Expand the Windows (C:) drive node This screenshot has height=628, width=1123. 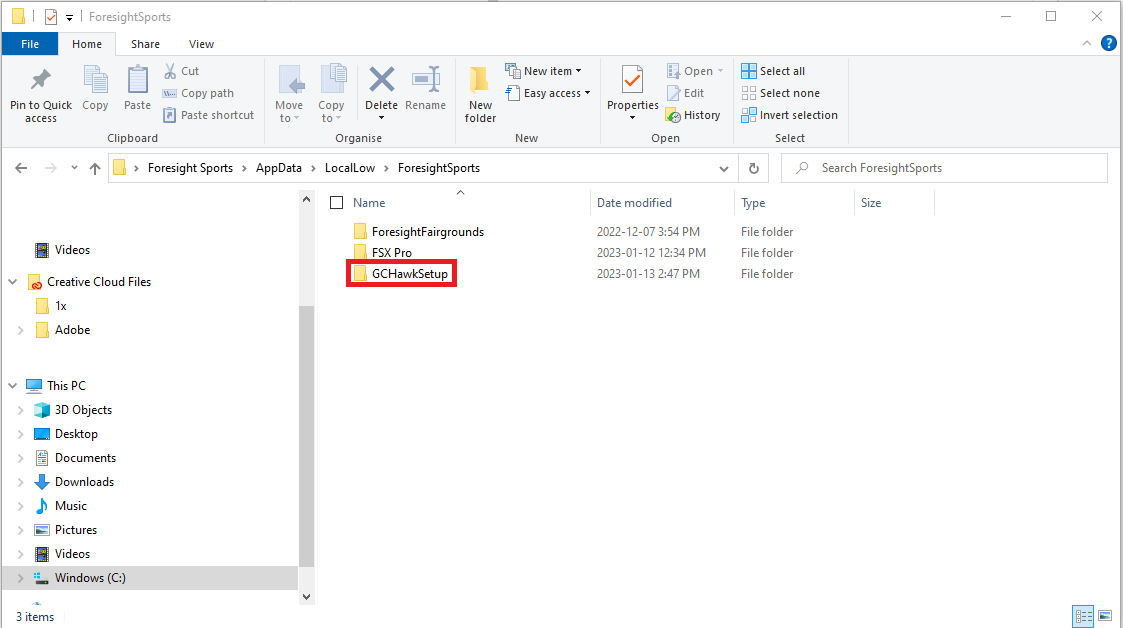(x=21, y=578)
